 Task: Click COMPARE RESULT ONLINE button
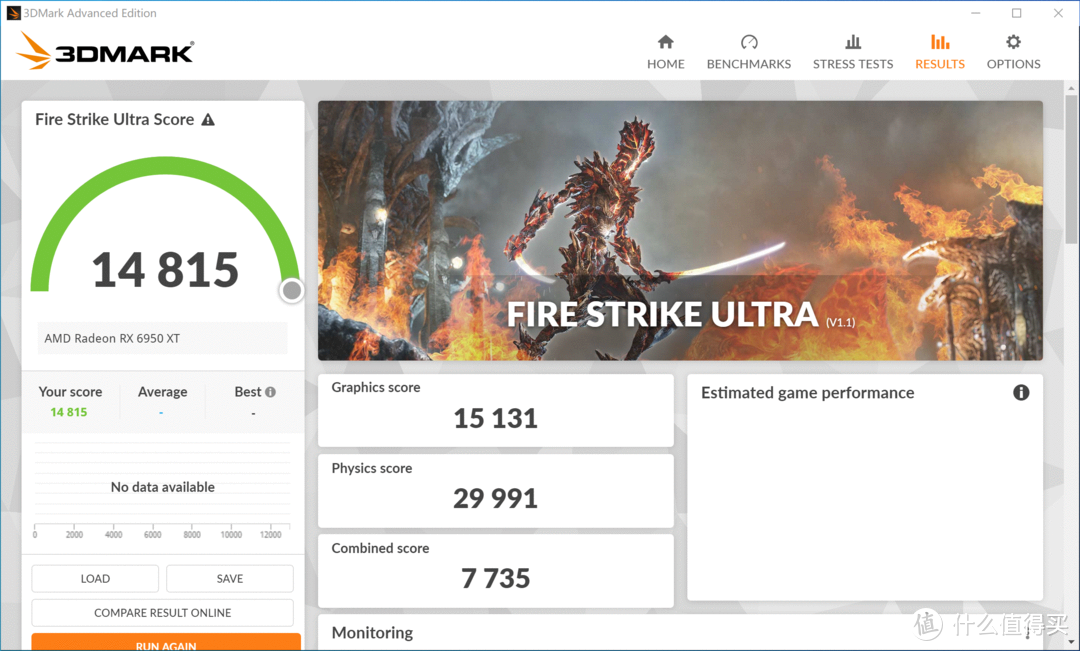pyautogui.click(x=162, y=613)
